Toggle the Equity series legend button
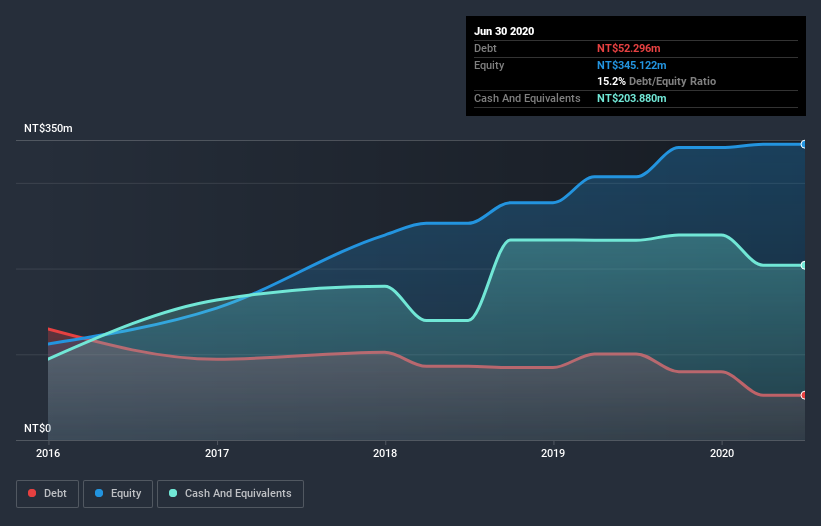821x526 pixels. tap(118, 494)
